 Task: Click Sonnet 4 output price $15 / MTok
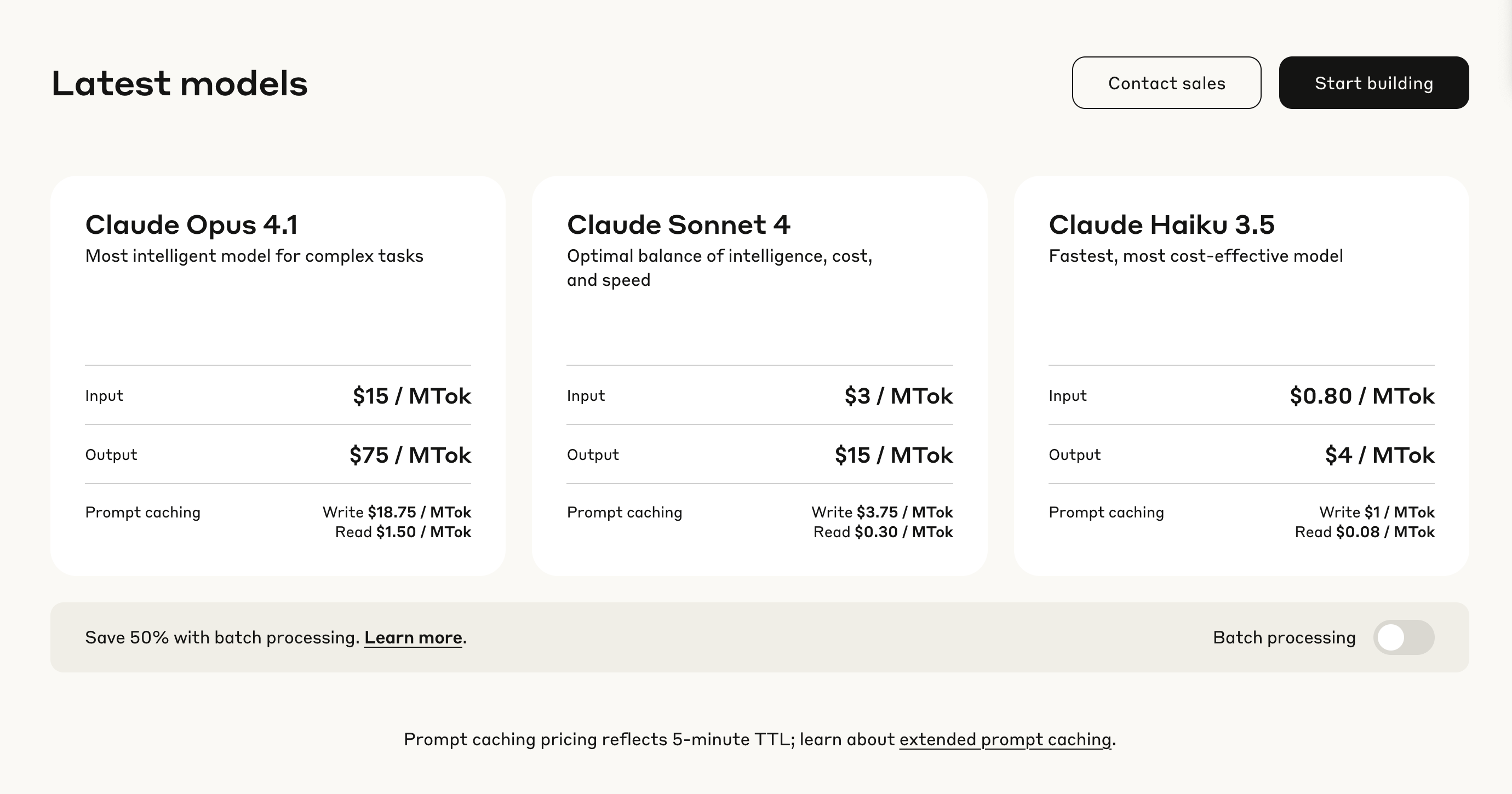(894, 456)
